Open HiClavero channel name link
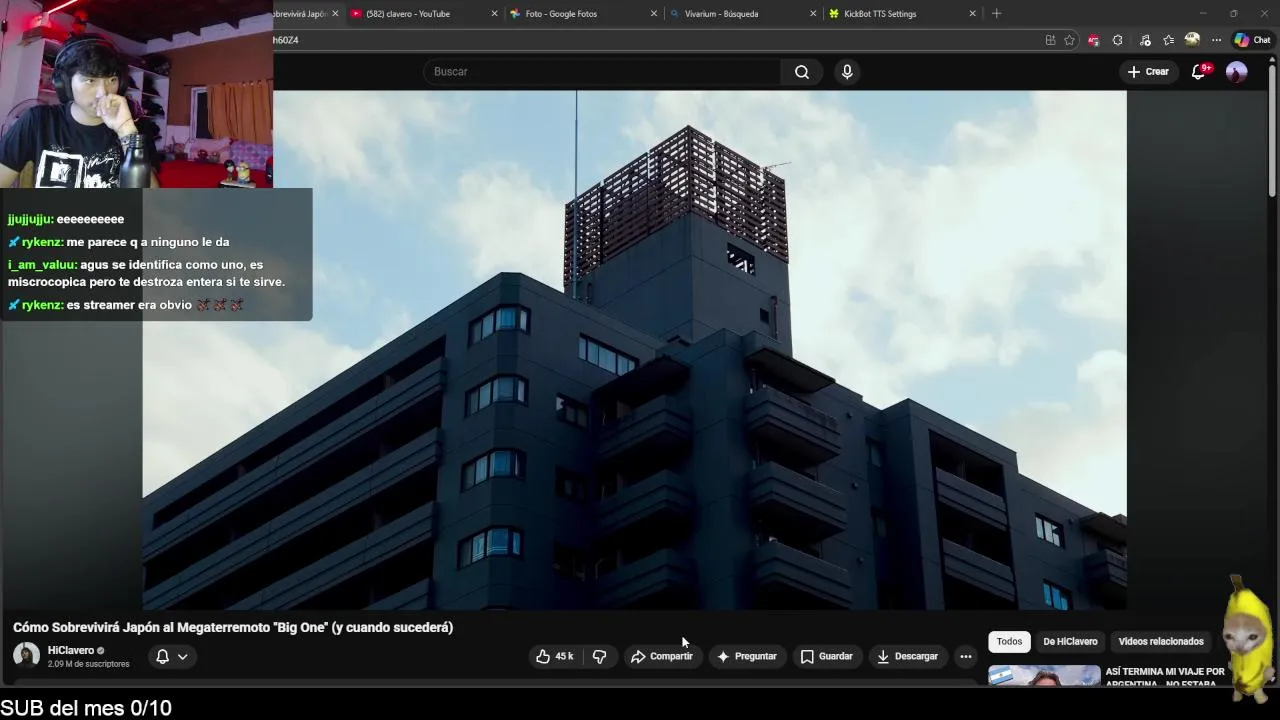 [x=71, y=650]
